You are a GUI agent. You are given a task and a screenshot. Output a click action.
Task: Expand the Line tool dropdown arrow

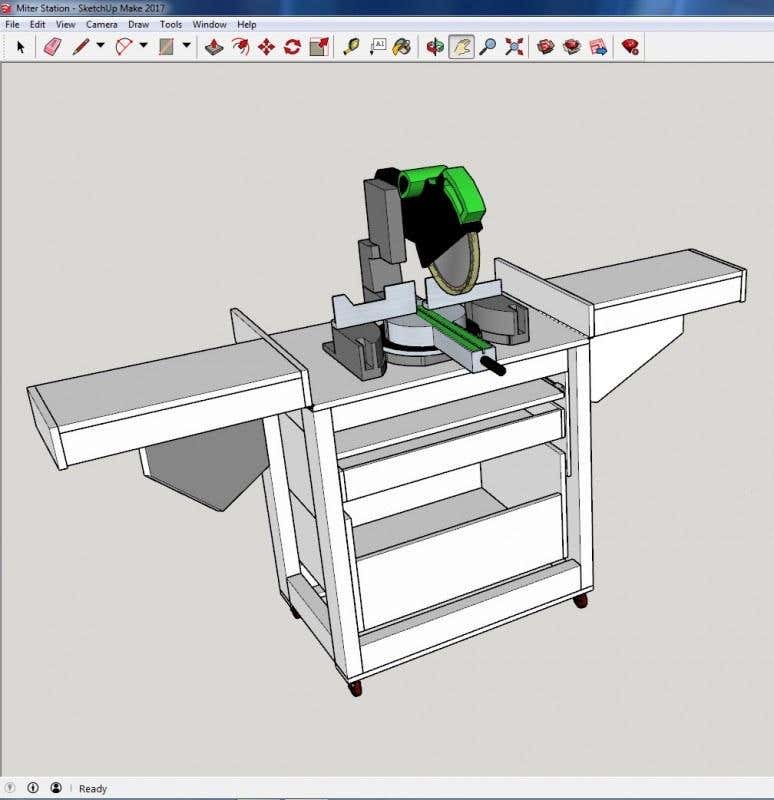[100, 46]
